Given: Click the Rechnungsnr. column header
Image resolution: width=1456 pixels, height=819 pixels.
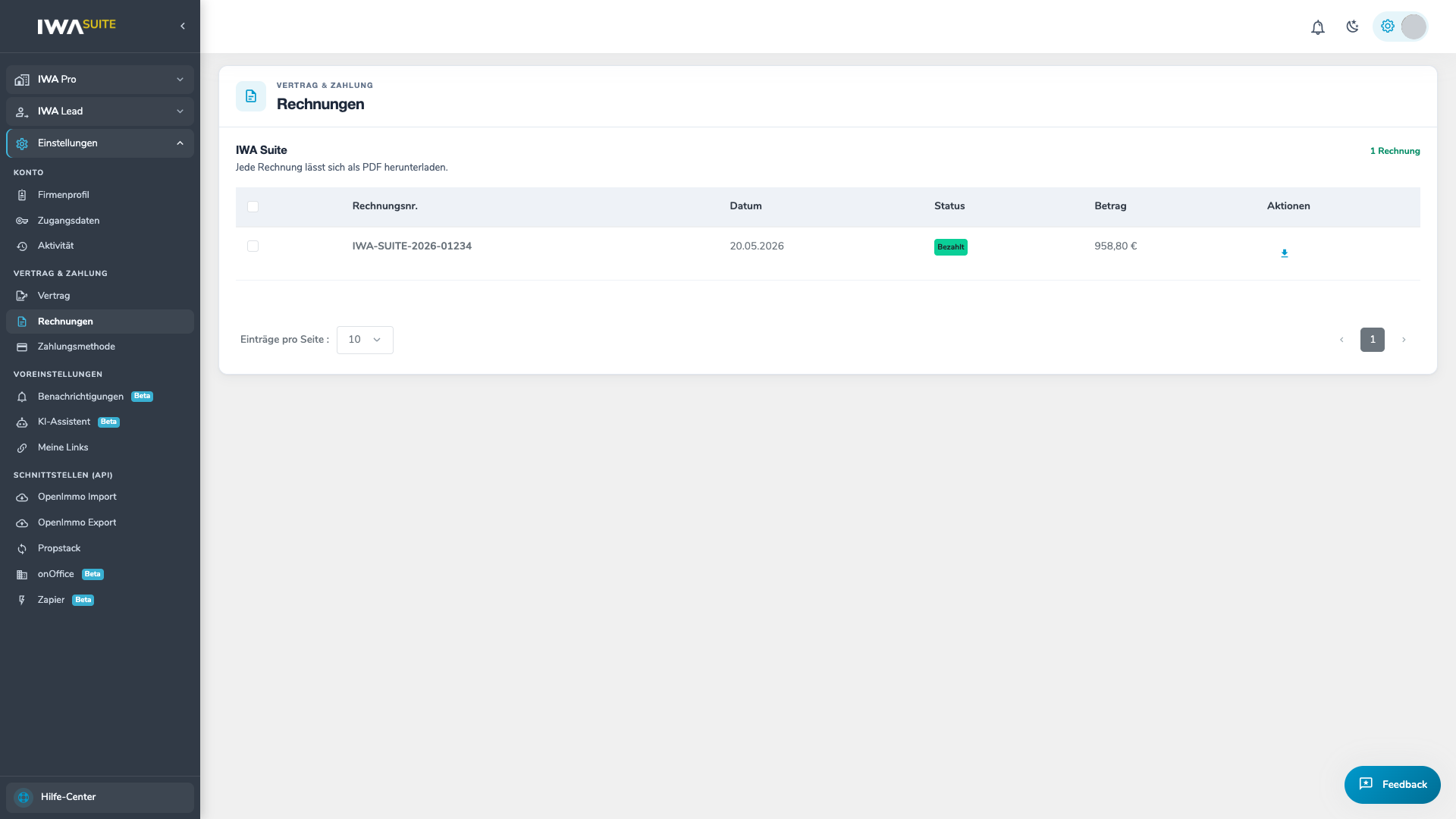Looking at the screenshot, I should (384, 206).
